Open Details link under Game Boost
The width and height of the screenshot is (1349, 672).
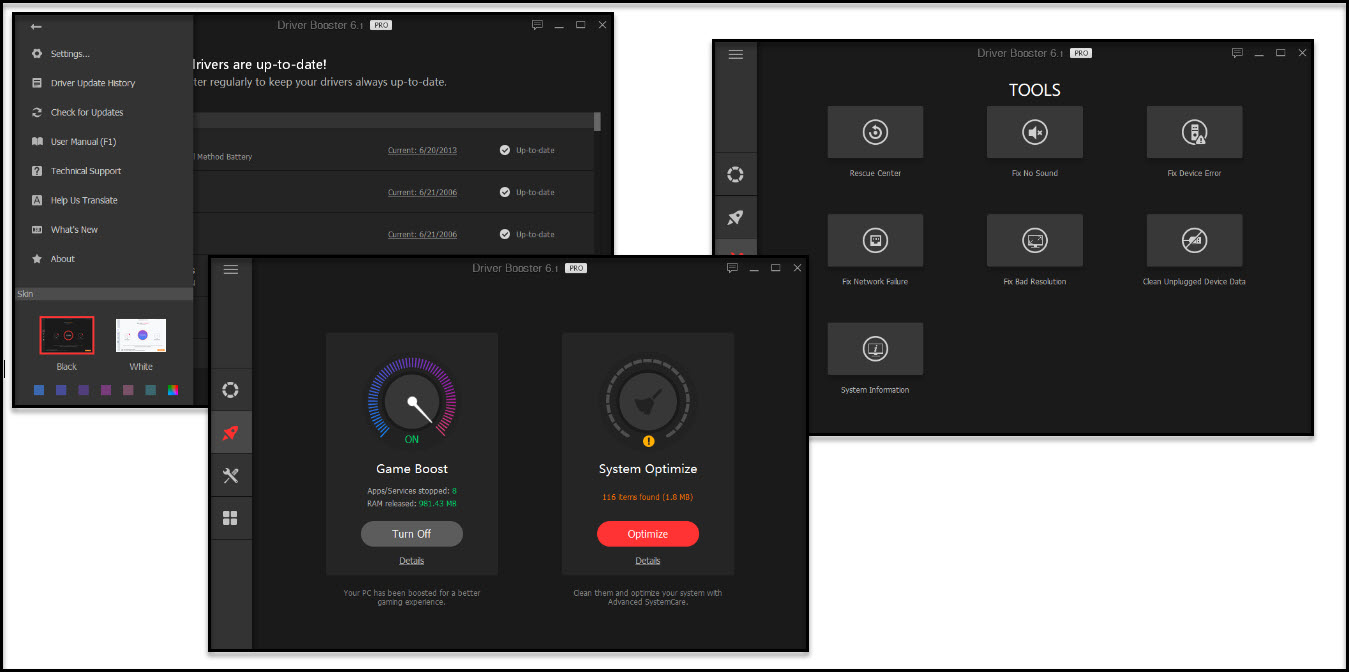(x=412, y=561)
